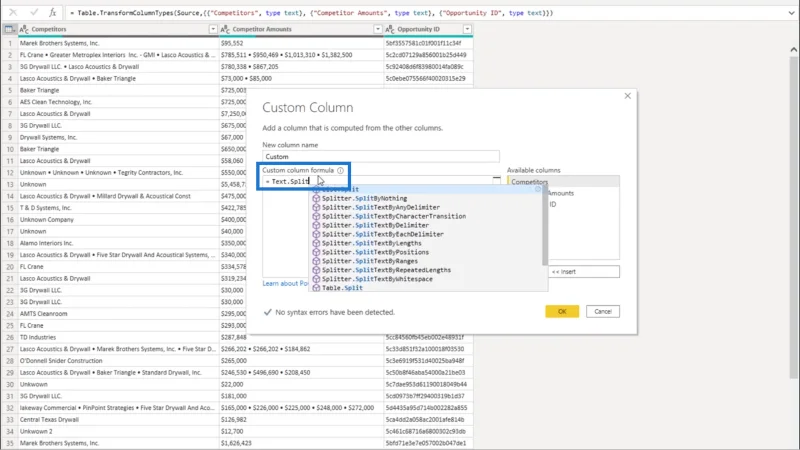Viewport: 800px width, 450px height.
Task: Select cell $73,000 • $85,000
Action: pos(301,79)
